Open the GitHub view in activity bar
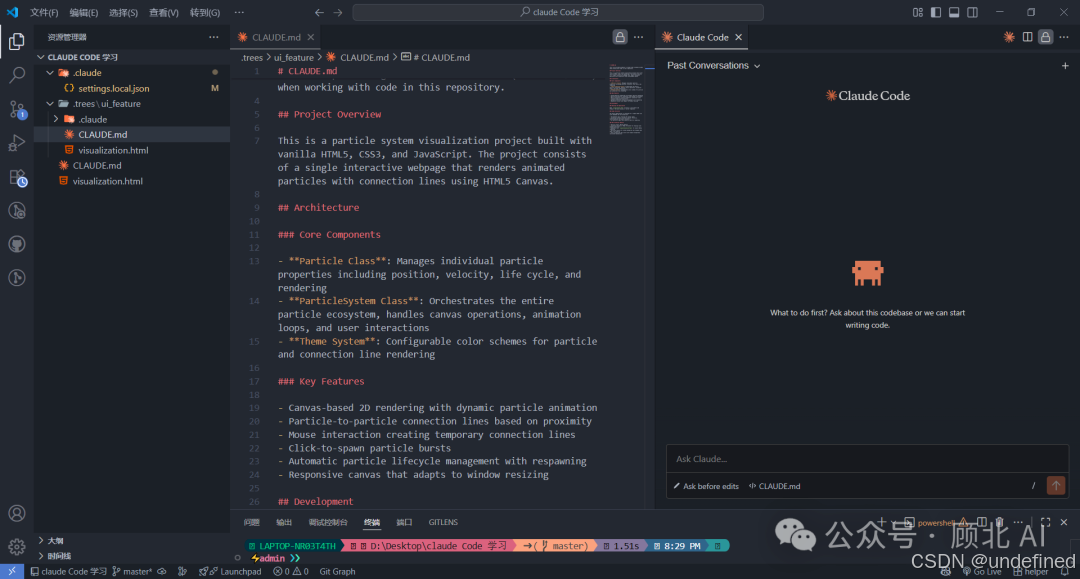This screenshot has height=579, width=1080. pyautogui.click(x=17, y=244)
